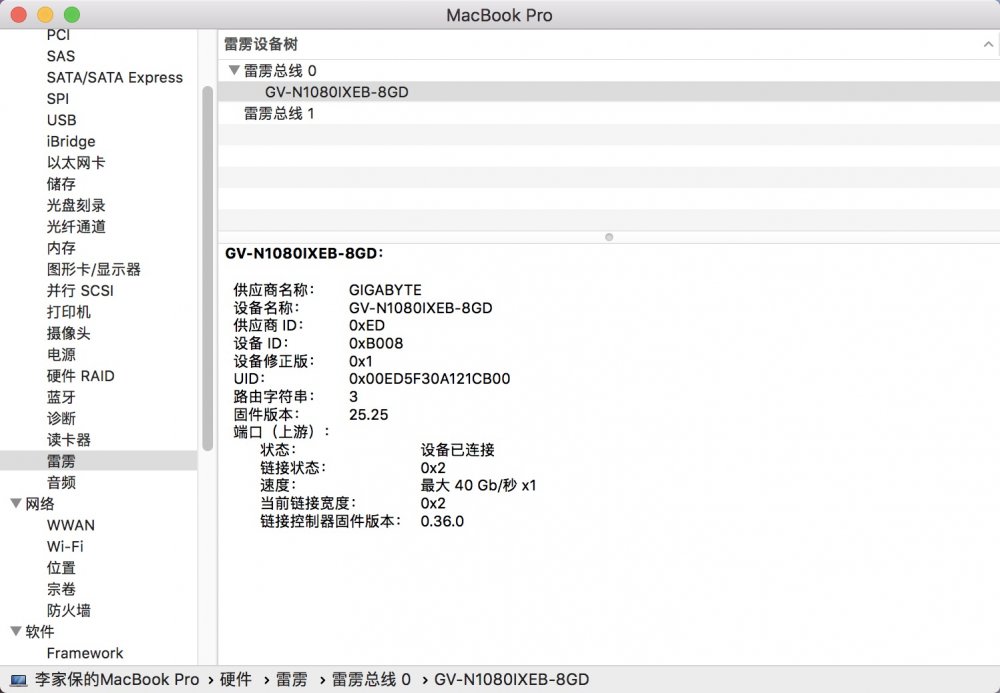Click the UID value 0x00ED5F30A121CB00
The width and height of the screenshot is (1000, 693).
click(430, 379)
